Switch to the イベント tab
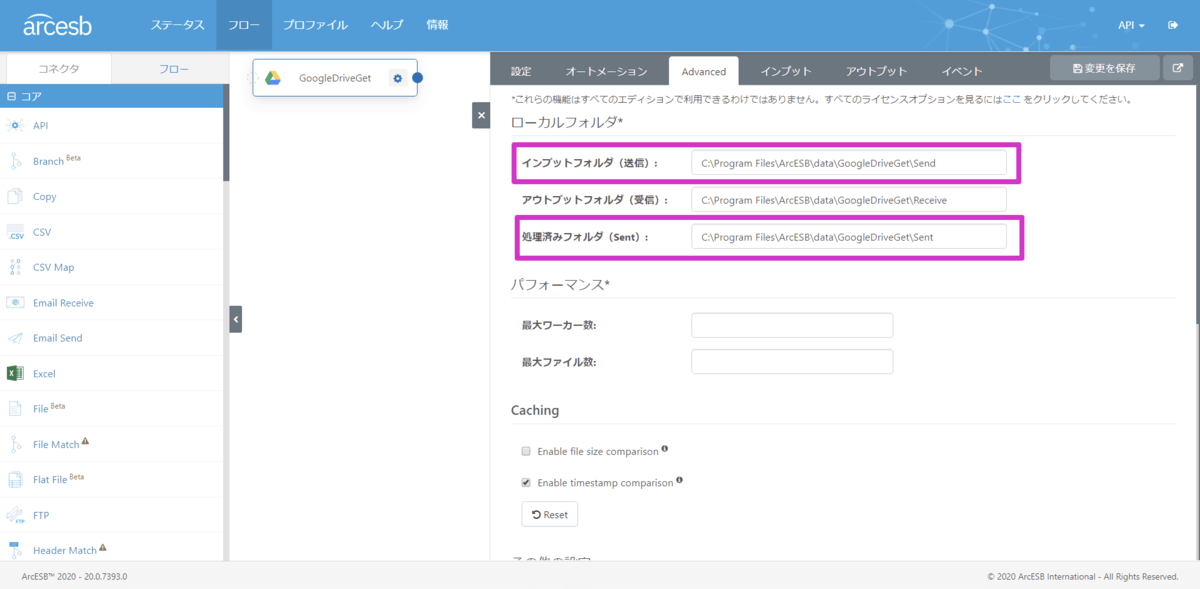 [x=962, y=71]
